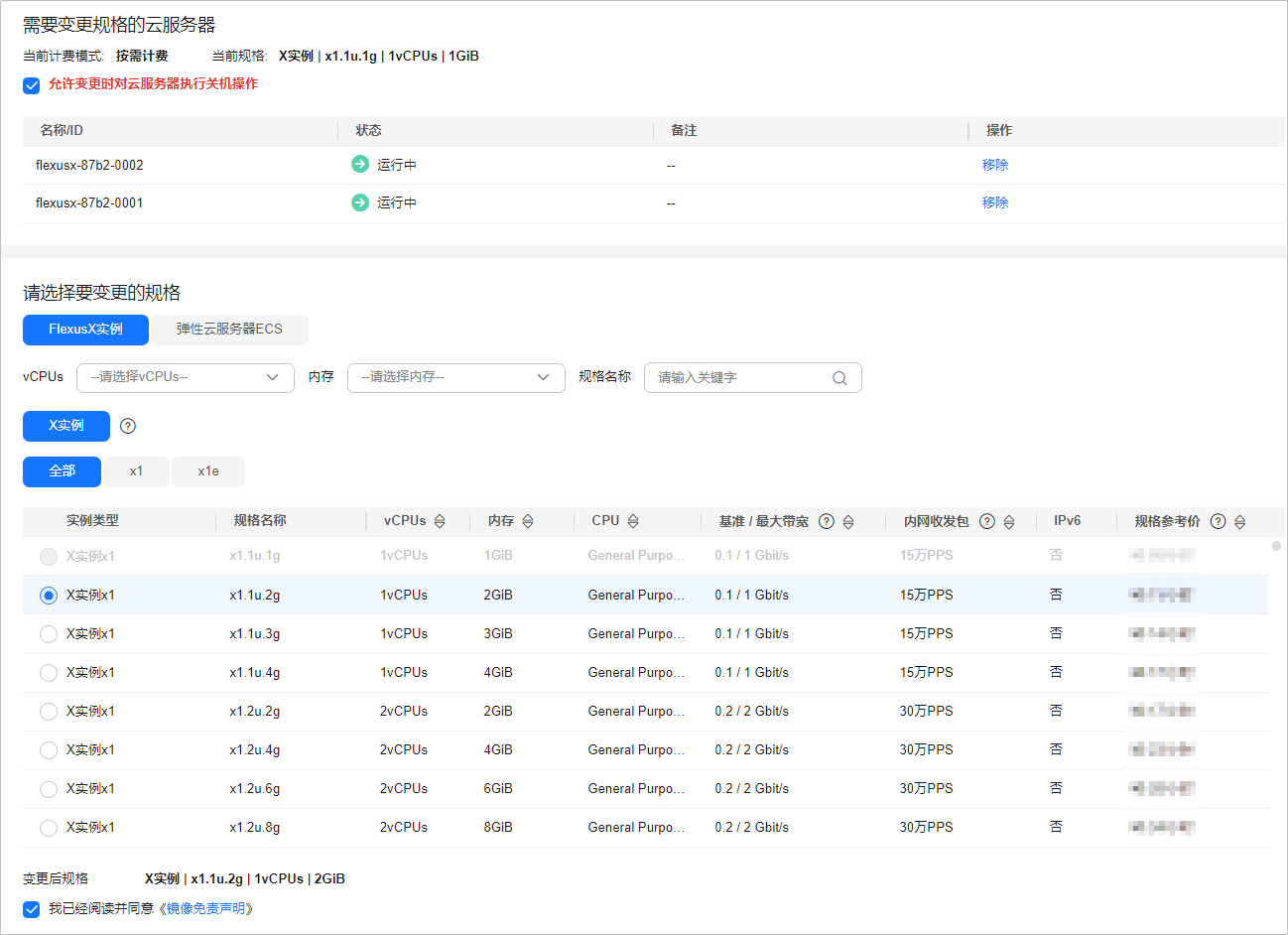
Task: Click the 3GiB memory cell
Action: pos(498,634)
